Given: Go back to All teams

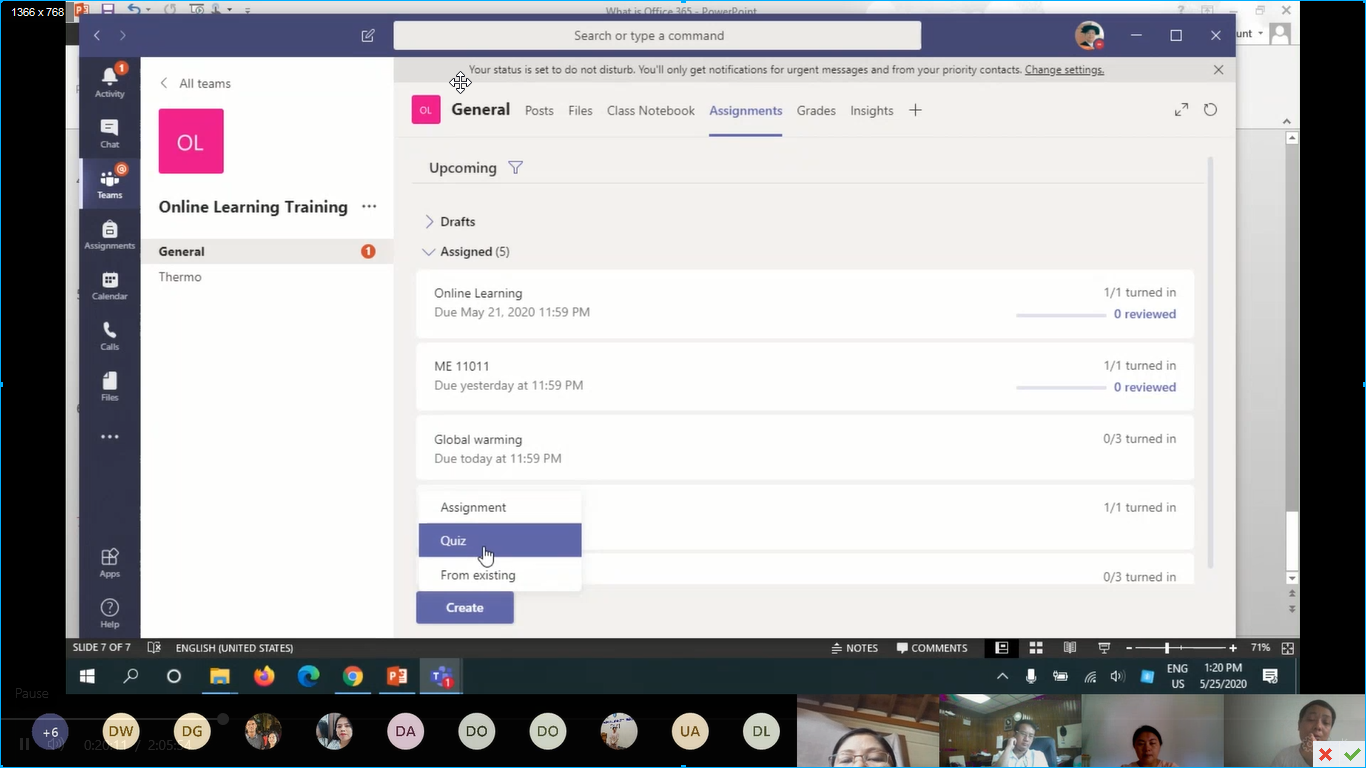Looking at the screenshot, I should point(196,84).
